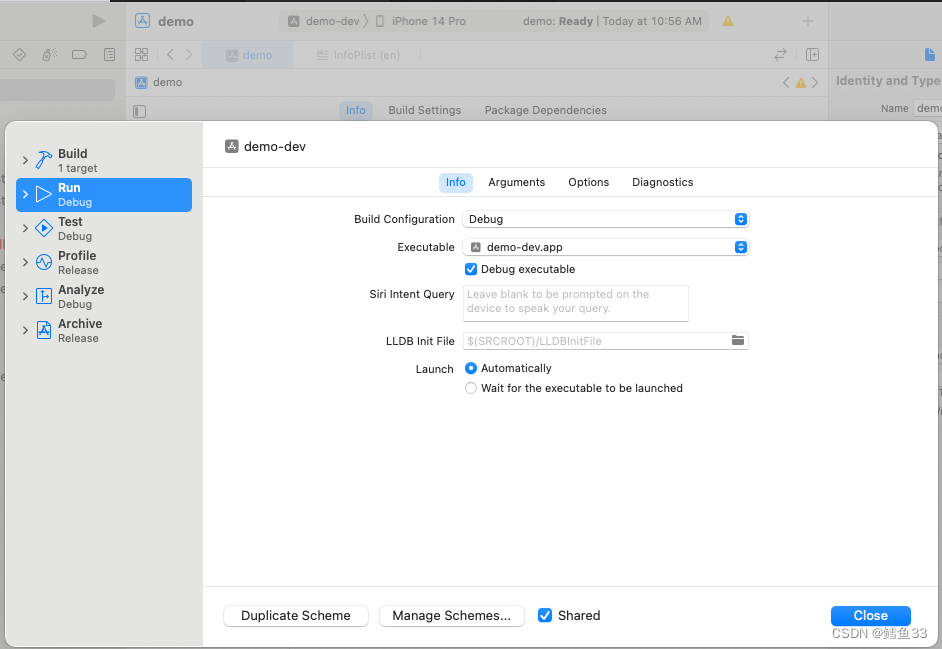Open the Executable demo-dev.app dropdown
Screen dimensions: 942x649
click(x=740, y=247)
